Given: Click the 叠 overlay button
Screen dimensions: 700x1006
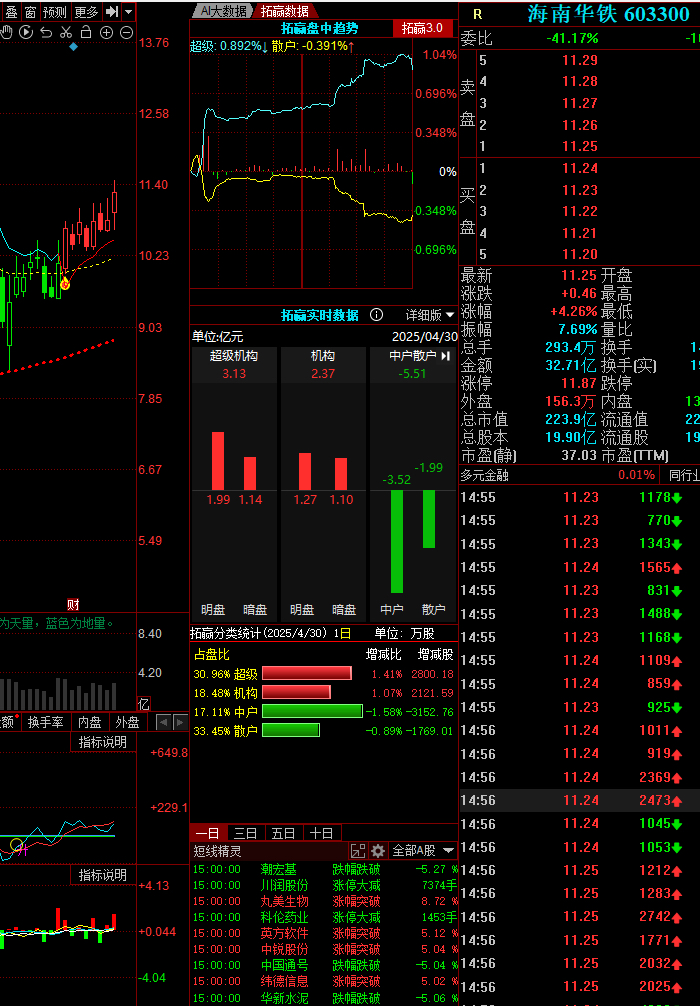Looking at the screenshot, I should click(x=11, y=12).
